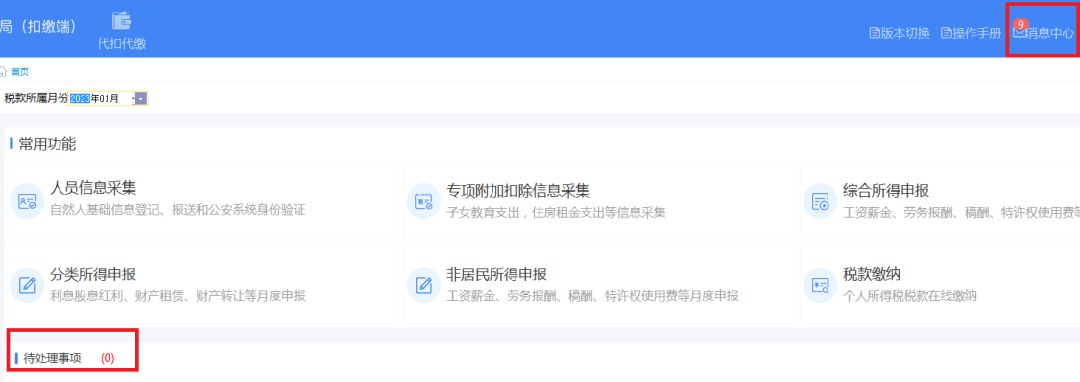Click the envelope icon for 消息中心

click(x=1019, y=32)
